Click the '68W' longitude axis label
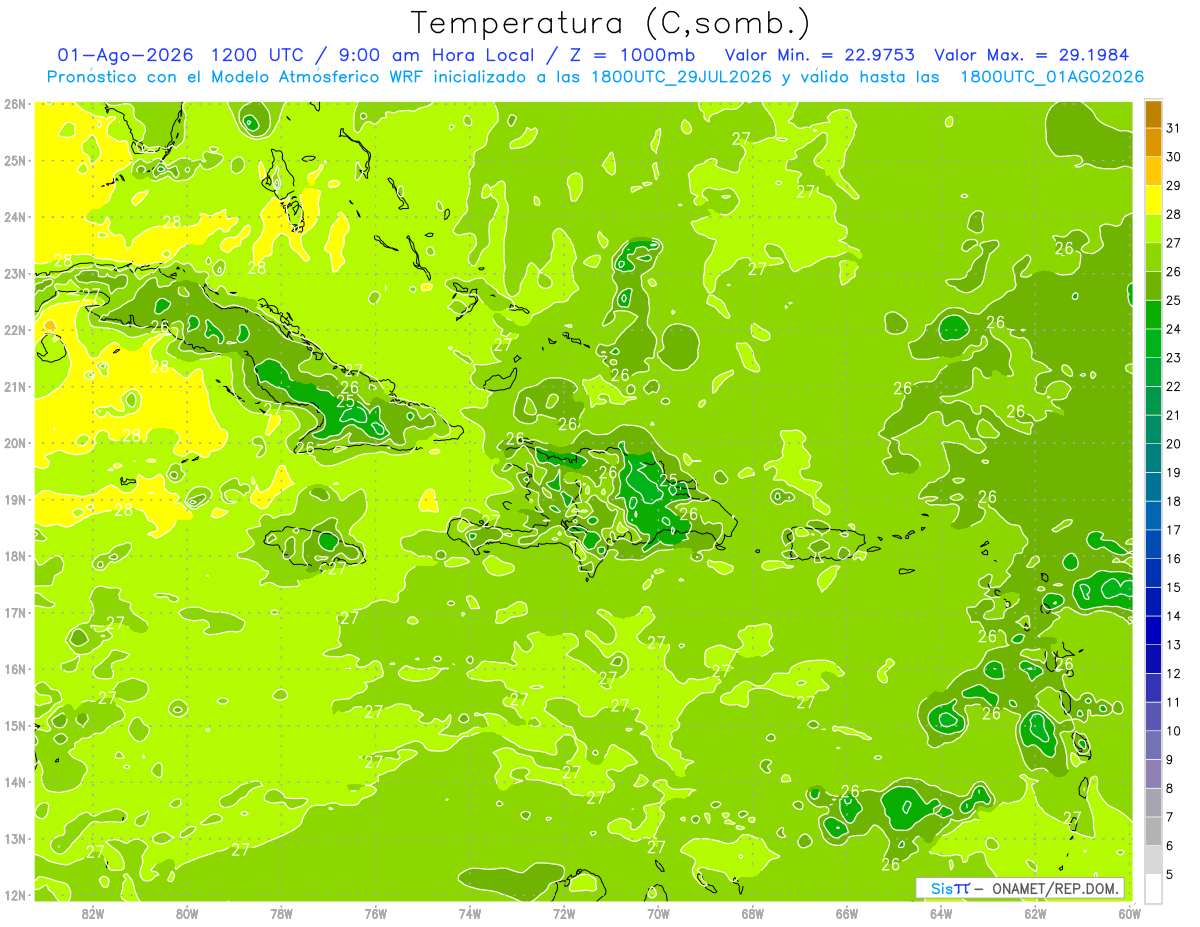 tap(752, 914)
